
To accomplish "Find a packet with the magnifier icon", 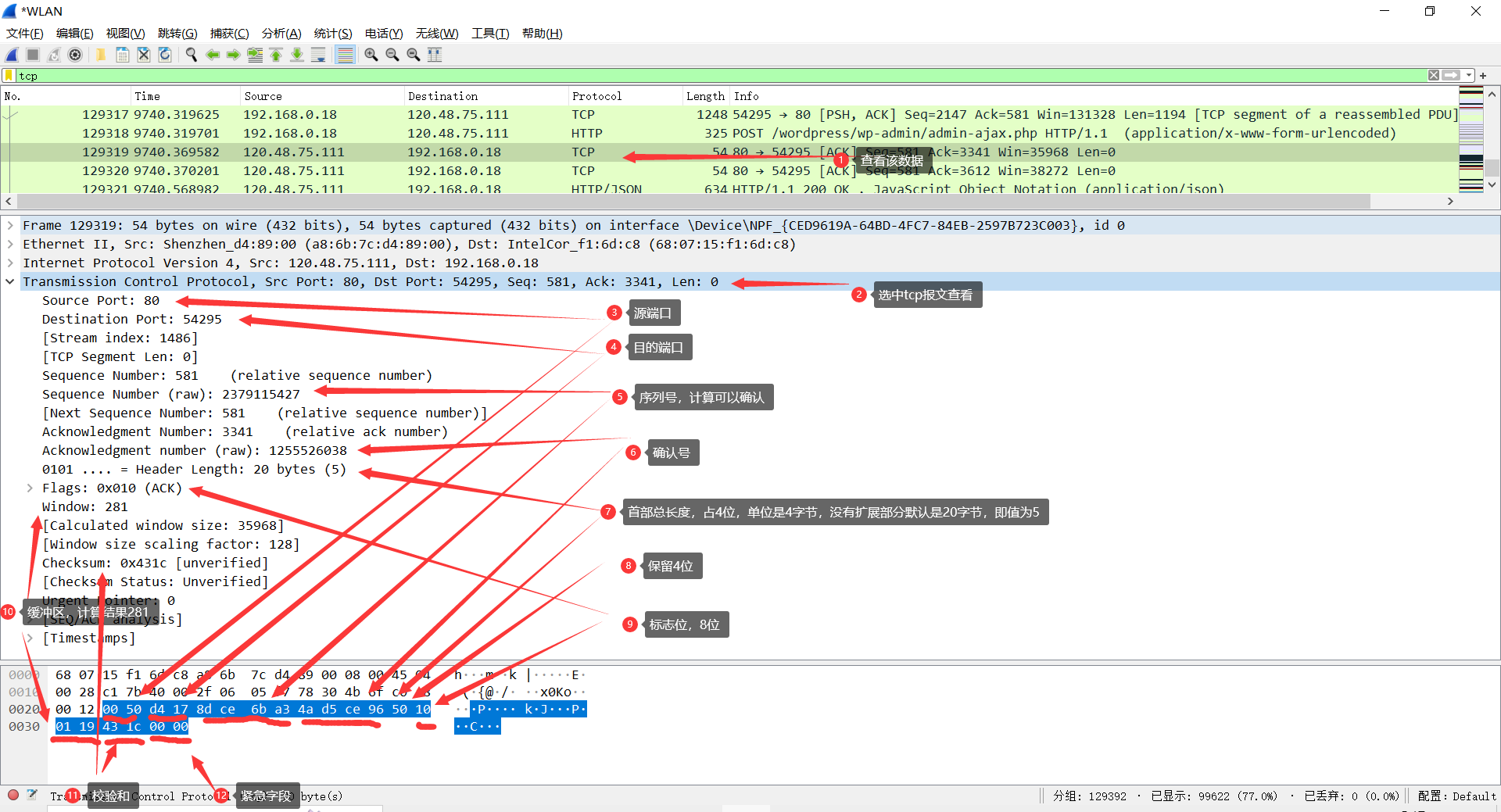I will pos(191,55).
